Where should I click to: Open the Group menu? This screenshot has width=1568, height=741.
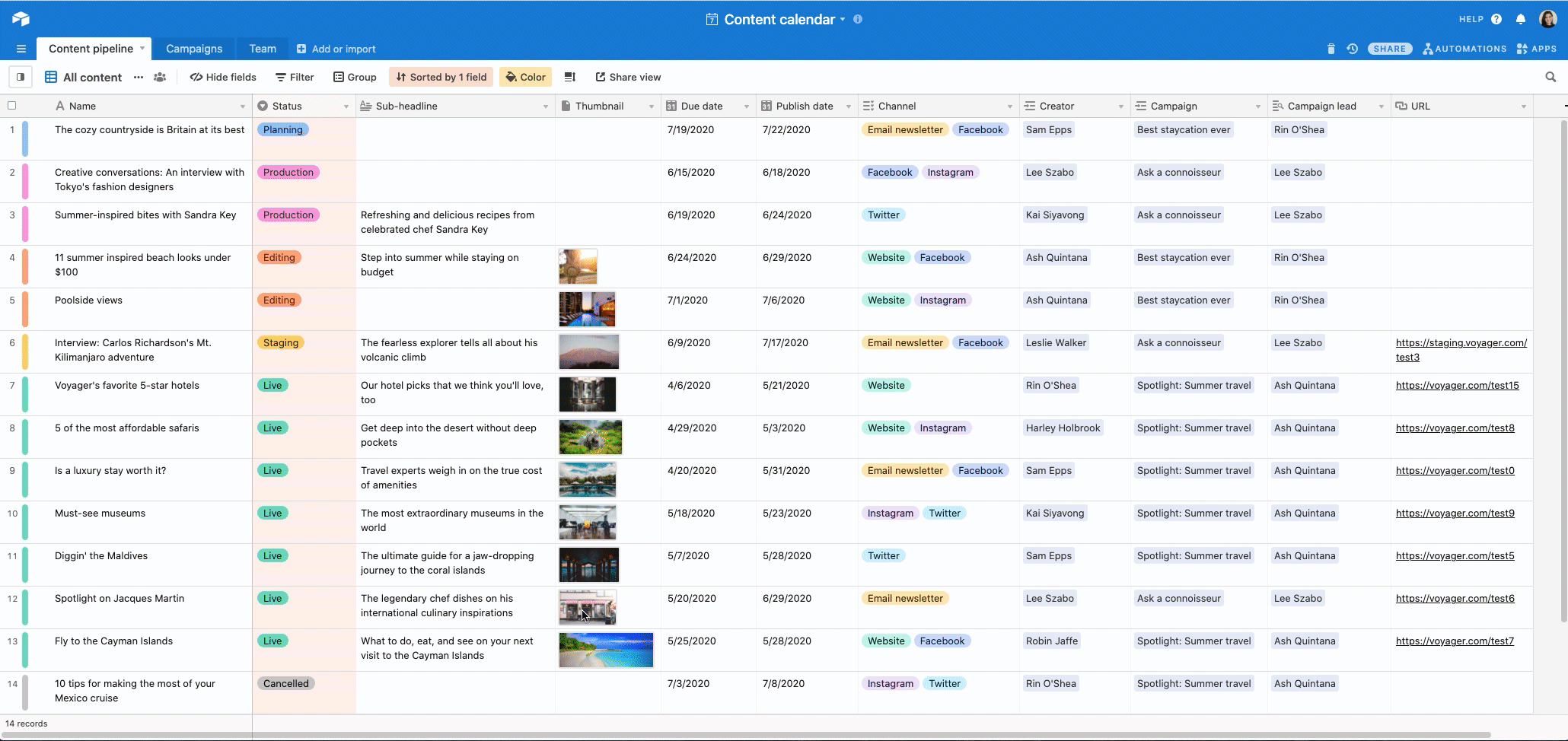tap(355, 77)
